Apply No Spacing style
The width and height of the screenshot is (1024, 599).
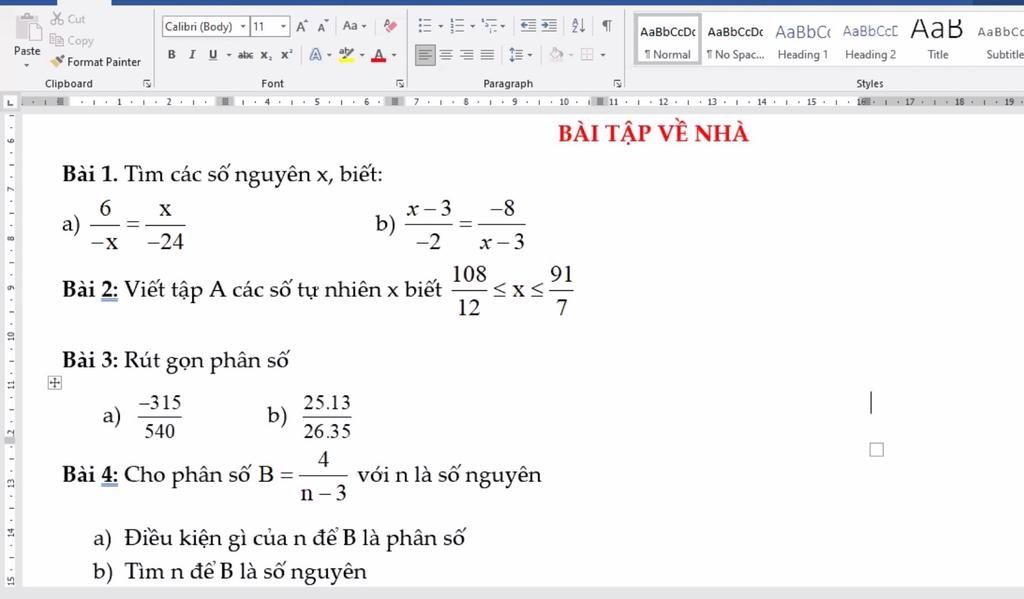click(735, 39)
